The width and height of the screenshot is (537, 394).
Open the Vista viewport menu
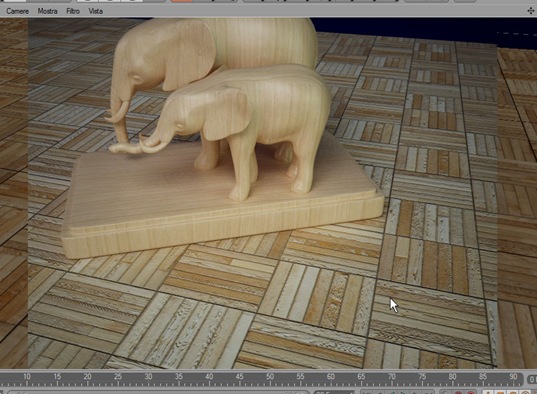(x=96, y=11)
